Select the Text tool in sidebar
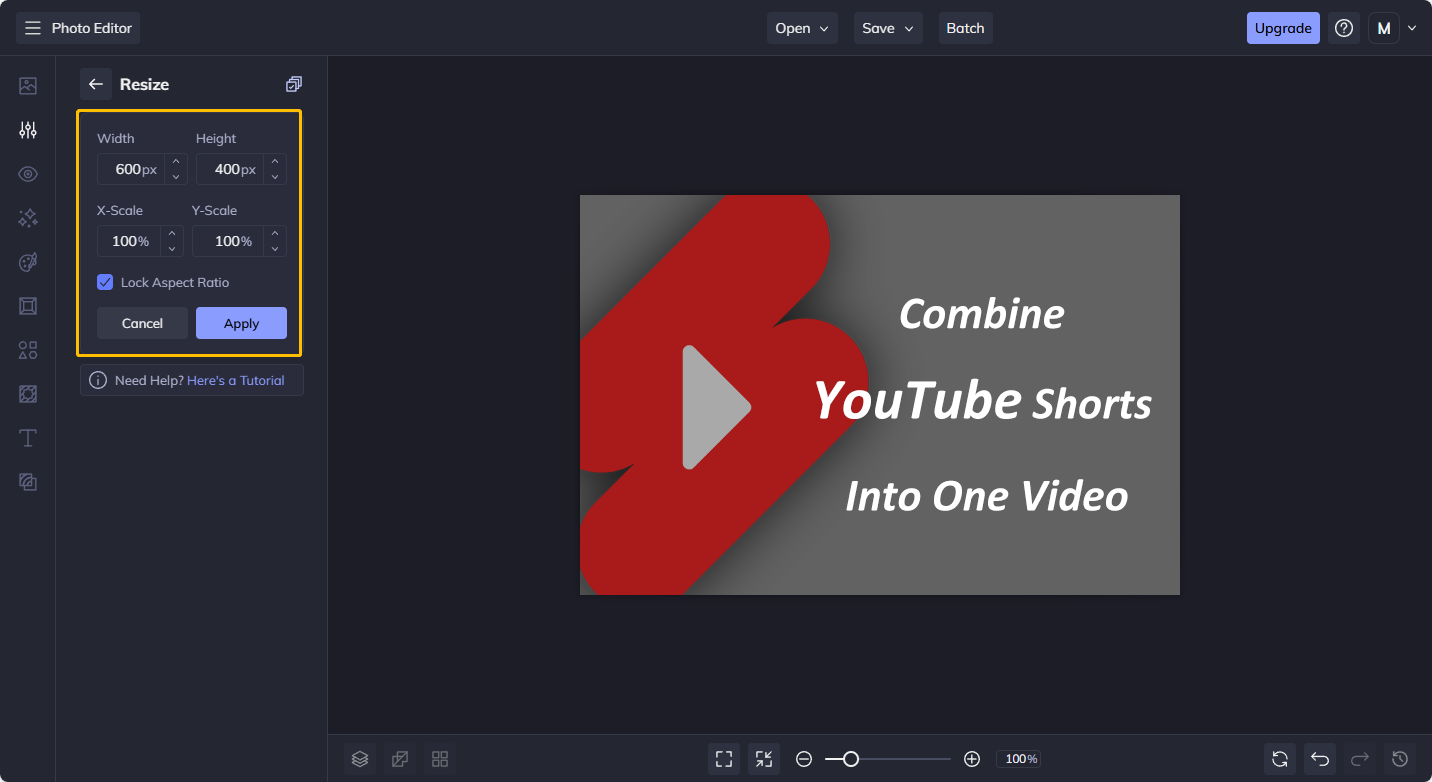Viewport: 1432px width, 782px height. pyautogui.click(x=28, y=438)
